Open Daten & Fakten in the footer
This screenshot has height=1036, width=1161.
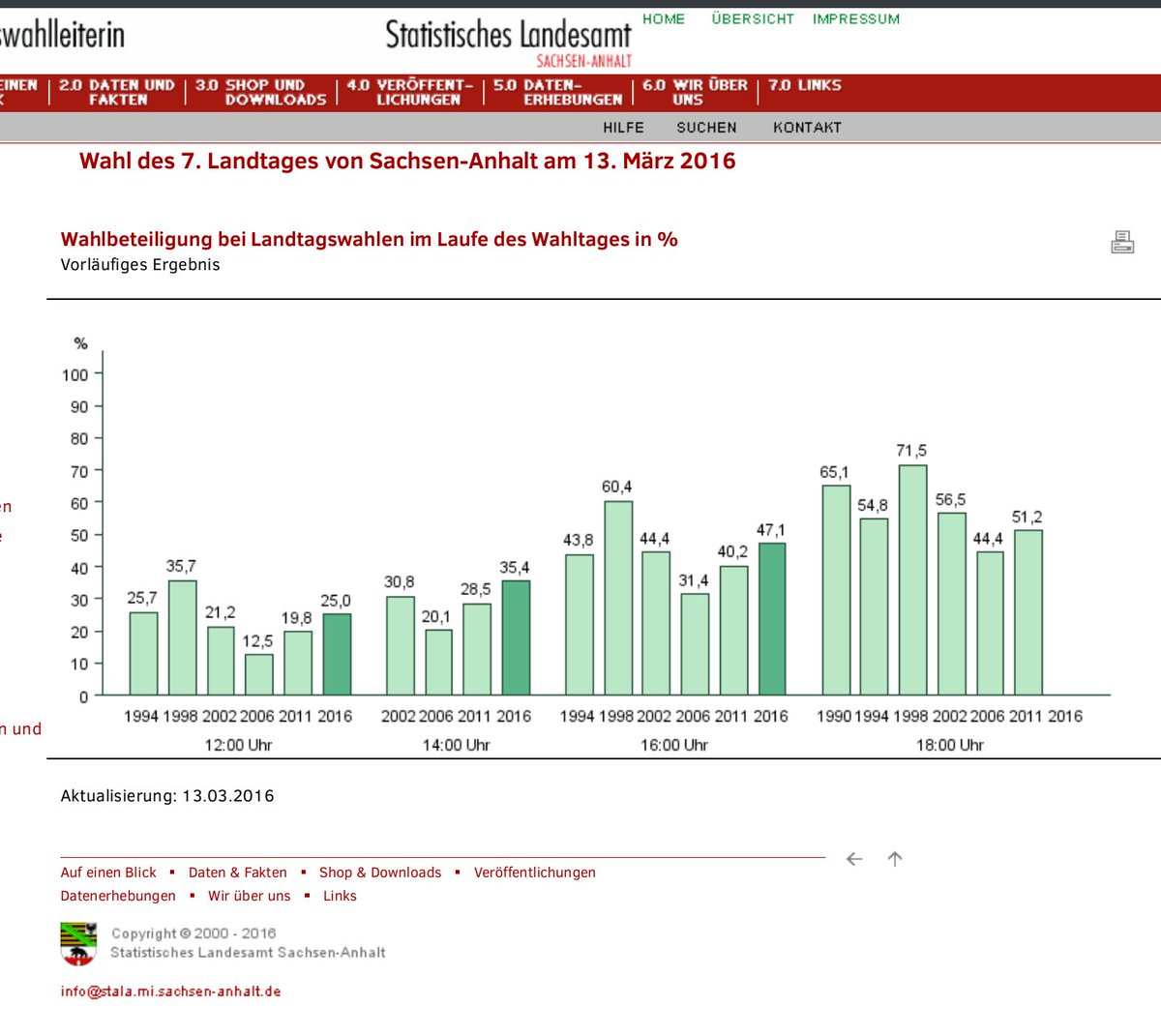pyautogui.click(x=238, y=872)
